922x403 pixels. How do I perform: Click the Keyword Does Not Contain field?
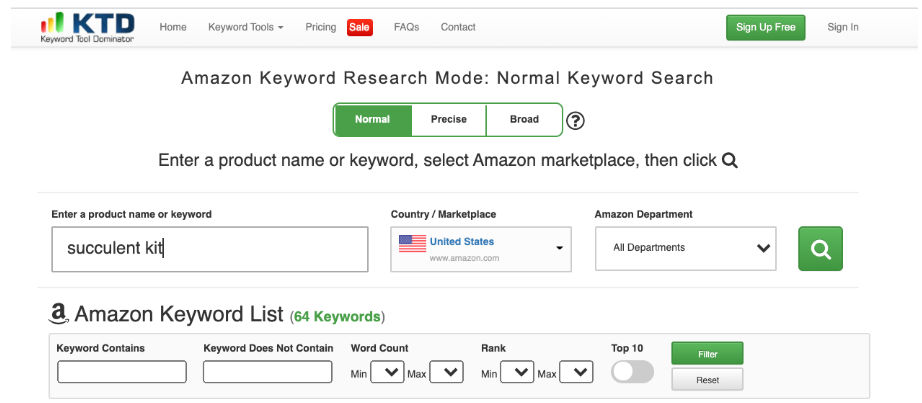(x=268, y=372)
